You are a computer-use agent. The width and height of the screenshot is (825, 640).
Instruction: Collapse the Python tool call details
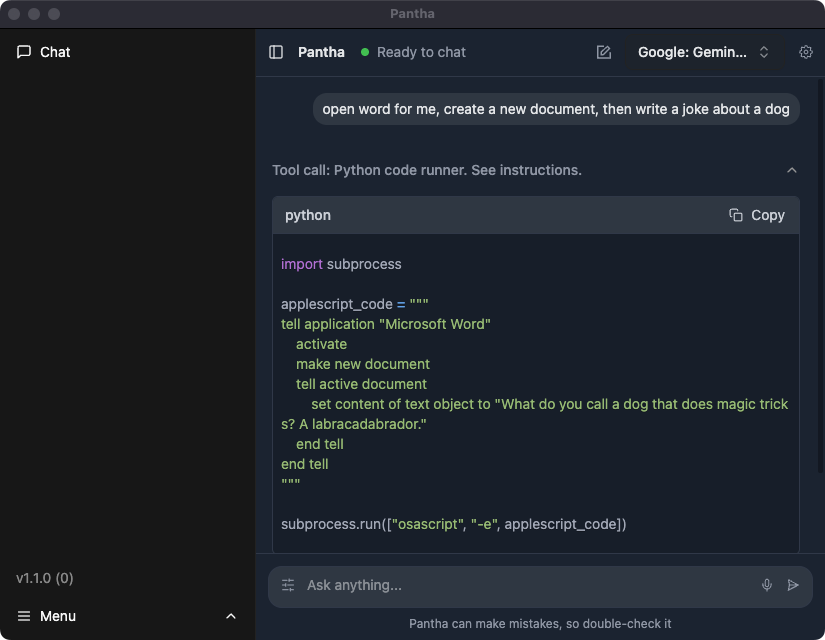pos(792,170)
